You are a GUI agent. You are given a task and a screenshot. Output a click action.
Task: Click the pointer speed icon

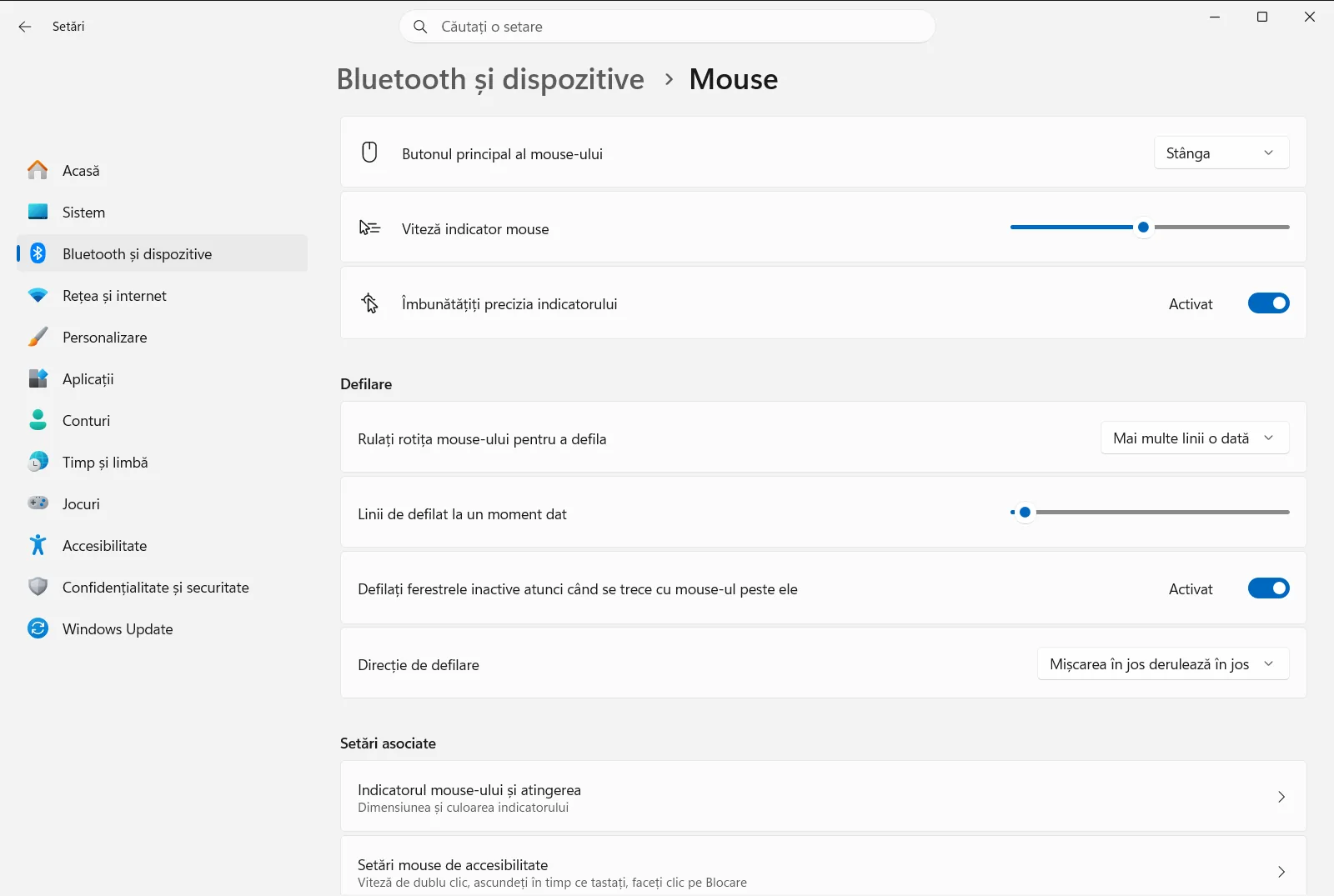pyautogui.click(x=369, y=228)
